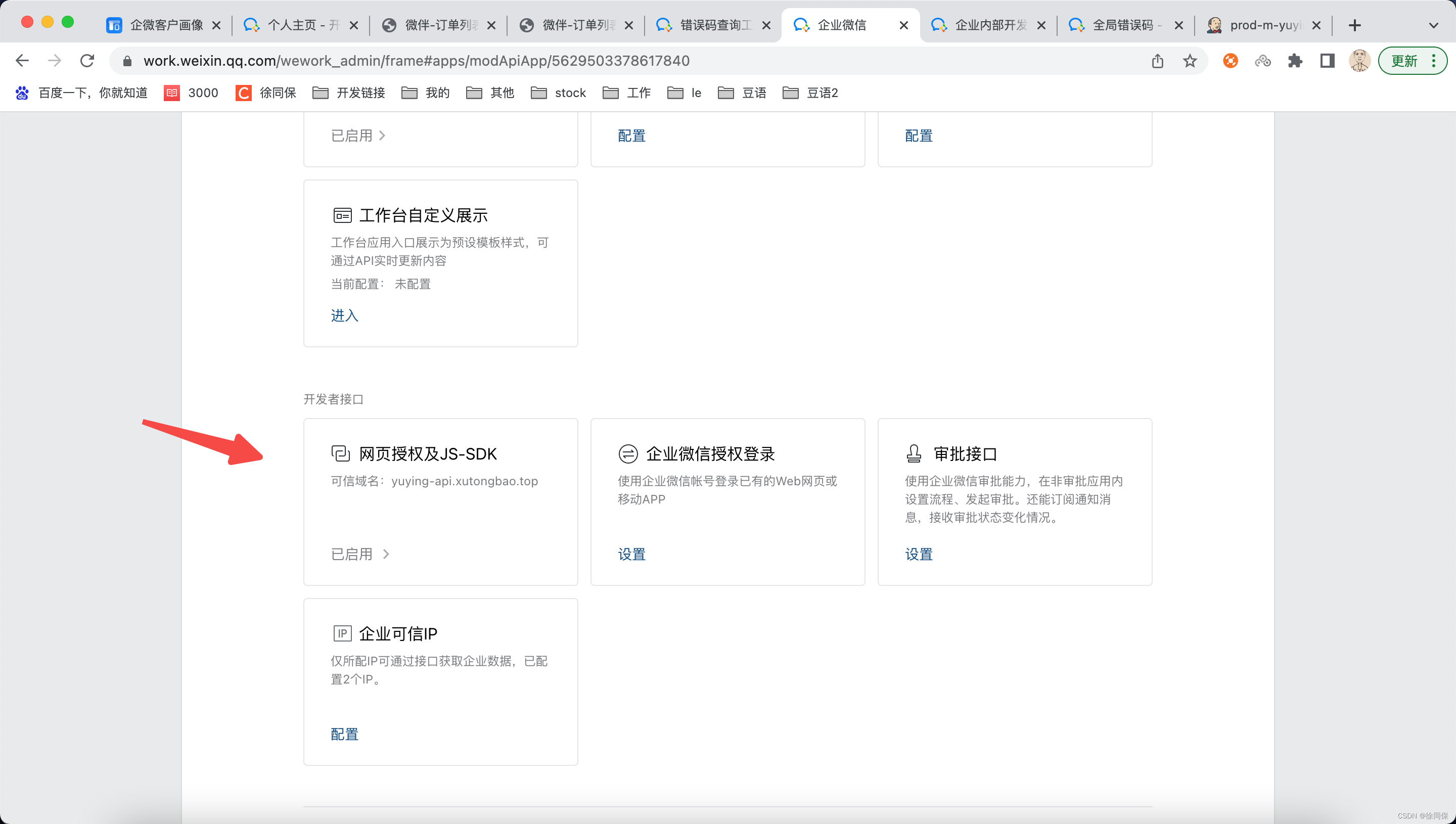Open the new tab plus button

point(1355,25)
